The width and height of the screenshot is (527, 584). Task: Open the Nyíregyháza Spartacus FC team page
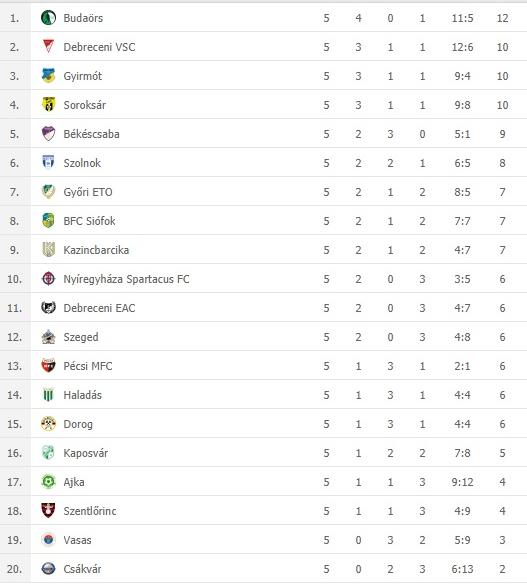pos(126,279)
